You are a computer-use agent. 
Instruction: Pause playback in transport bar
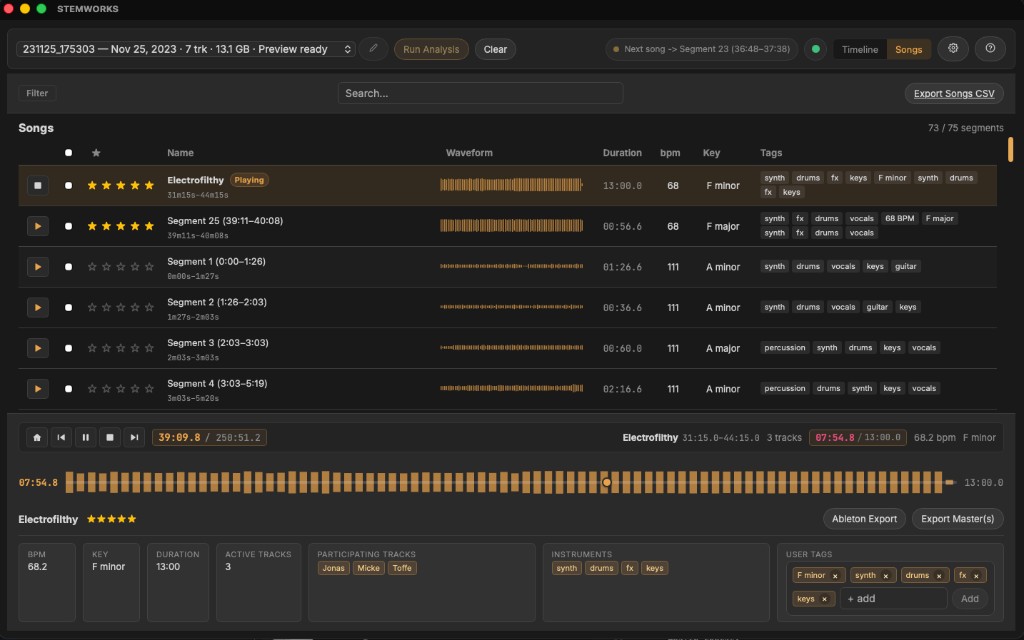click(86, 438)
